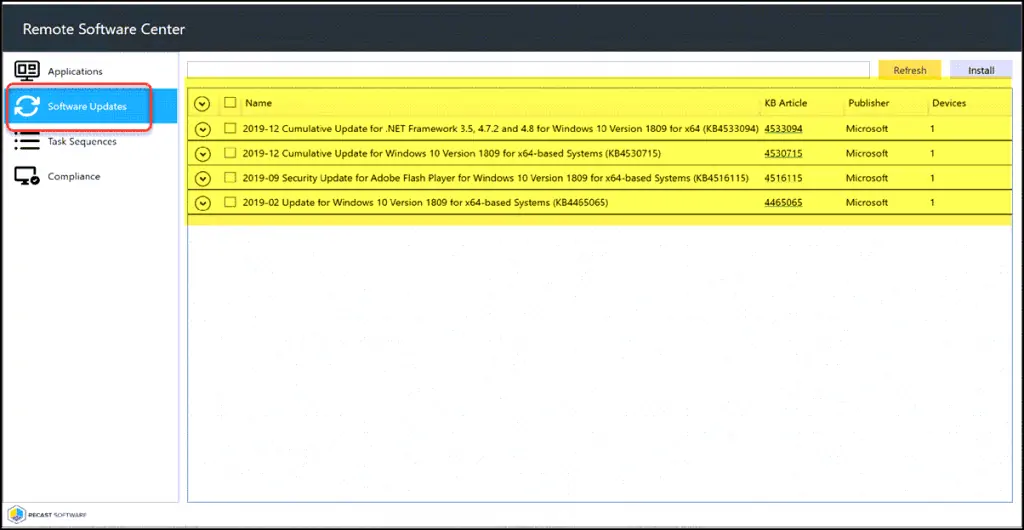1024x530 pixels.
Task: Tick the select-all checkbox beside Name header
Action: 230,102
